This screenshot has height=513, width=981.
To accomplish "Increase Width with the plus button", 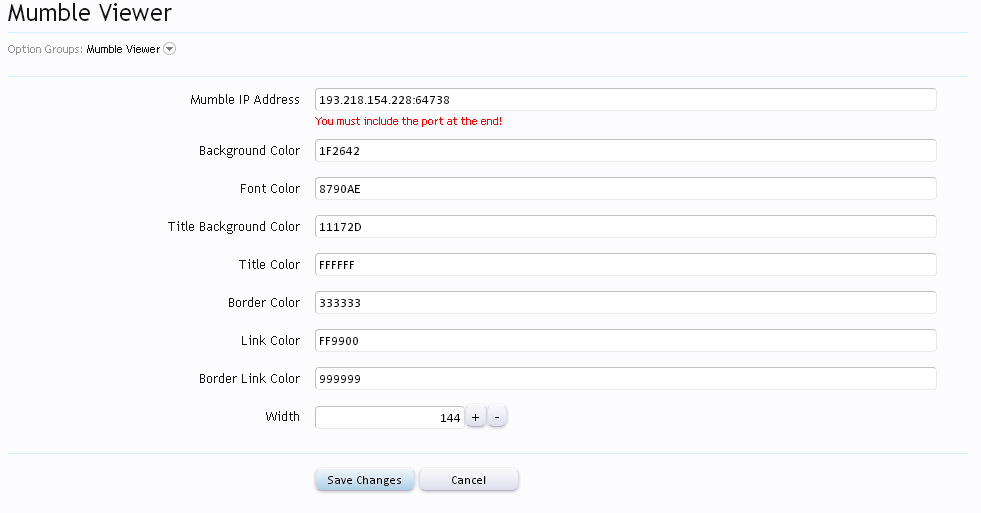I will tap(475, 417).
